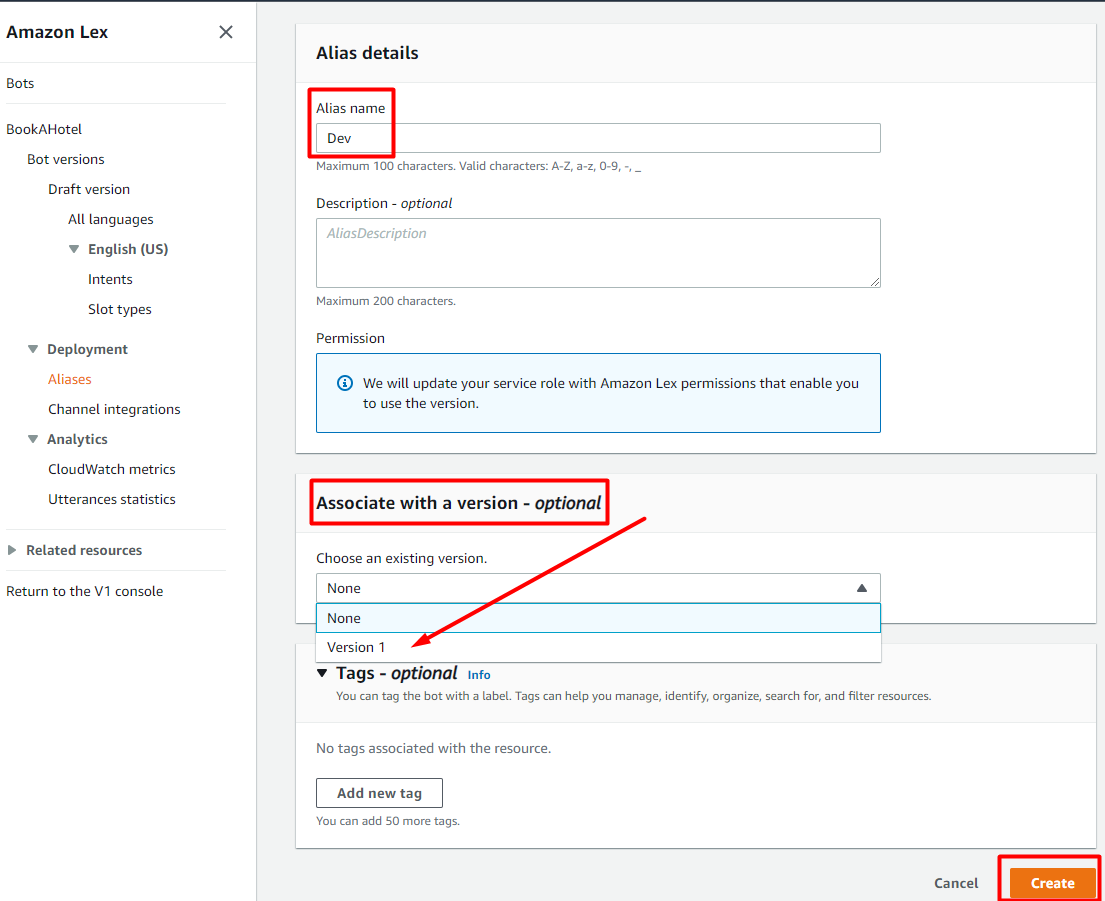Open the Bots page from the sidebar
This screenshot has width=1105, height=901.
tap(19, 83)
